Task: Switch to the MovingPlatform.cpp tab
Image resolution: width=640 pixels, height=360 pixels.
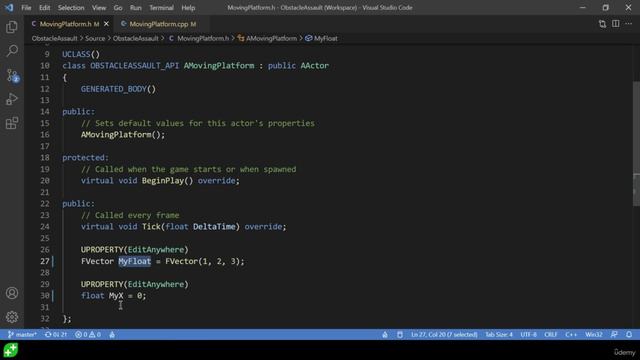Action: coord(163,24)
